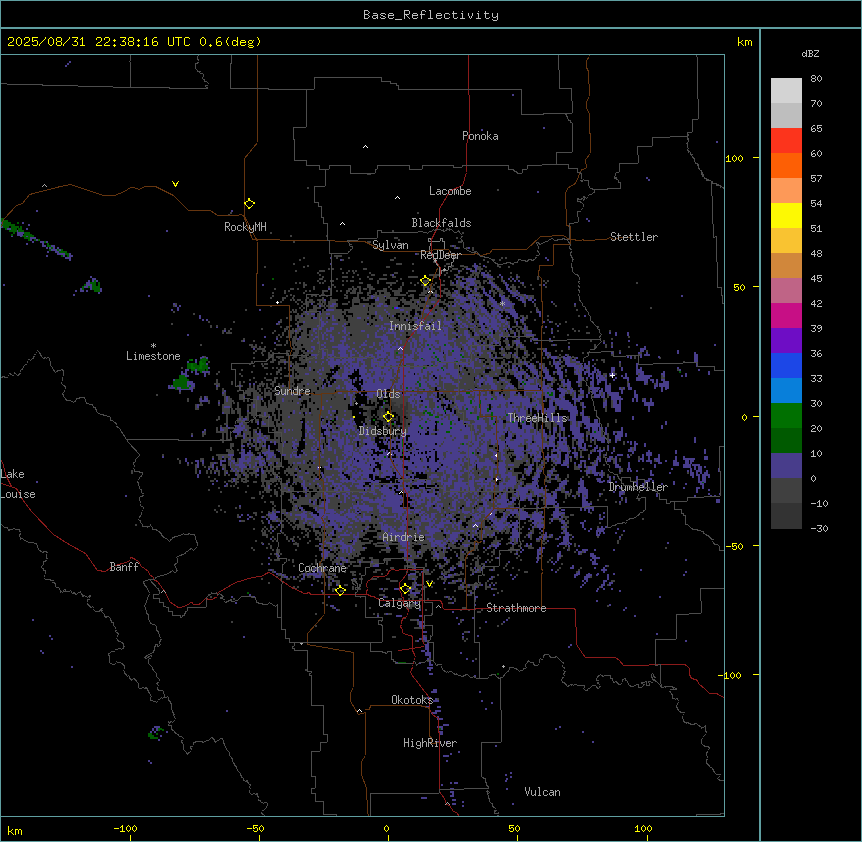Select the Lacombe label

coord(450,191)
